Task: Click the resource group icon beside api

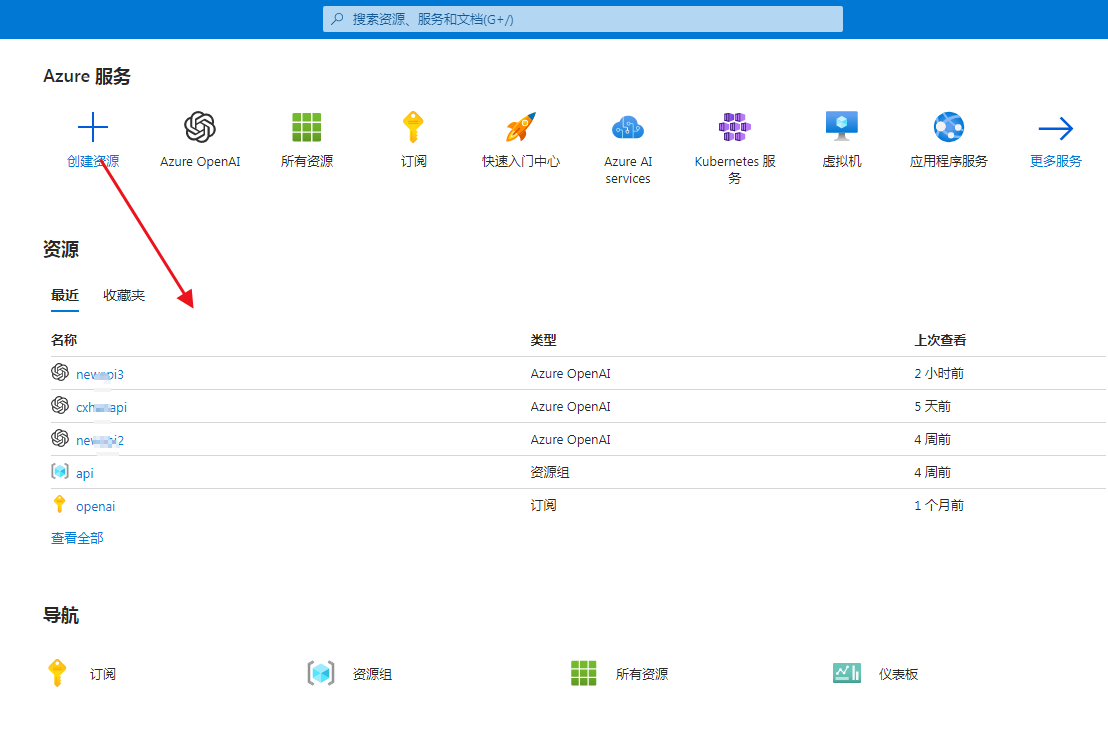Action: pos(60,471)
